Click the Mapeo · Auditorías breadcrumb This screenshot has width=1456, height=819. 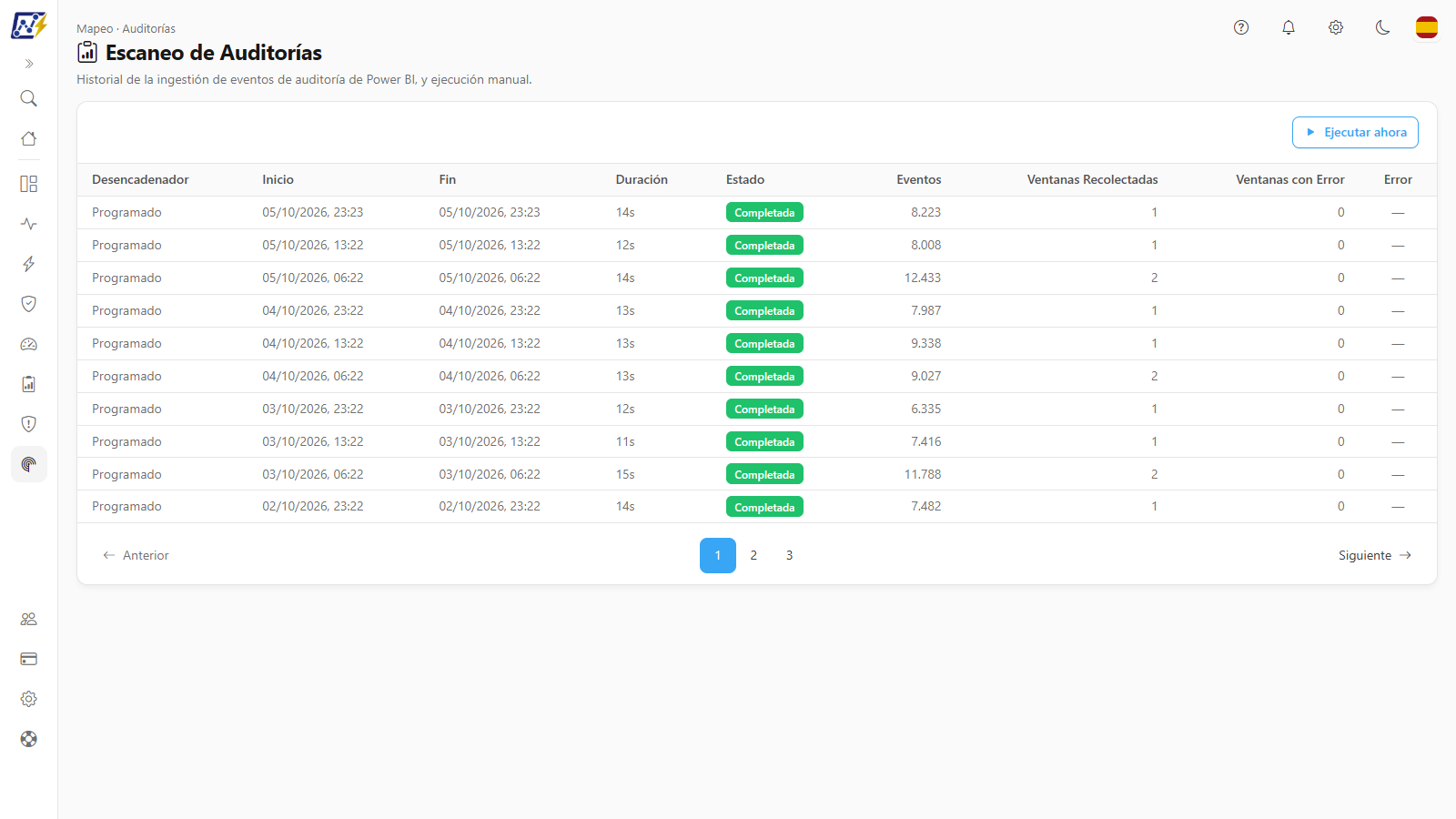pyautogui.click(x=126, y=29)
